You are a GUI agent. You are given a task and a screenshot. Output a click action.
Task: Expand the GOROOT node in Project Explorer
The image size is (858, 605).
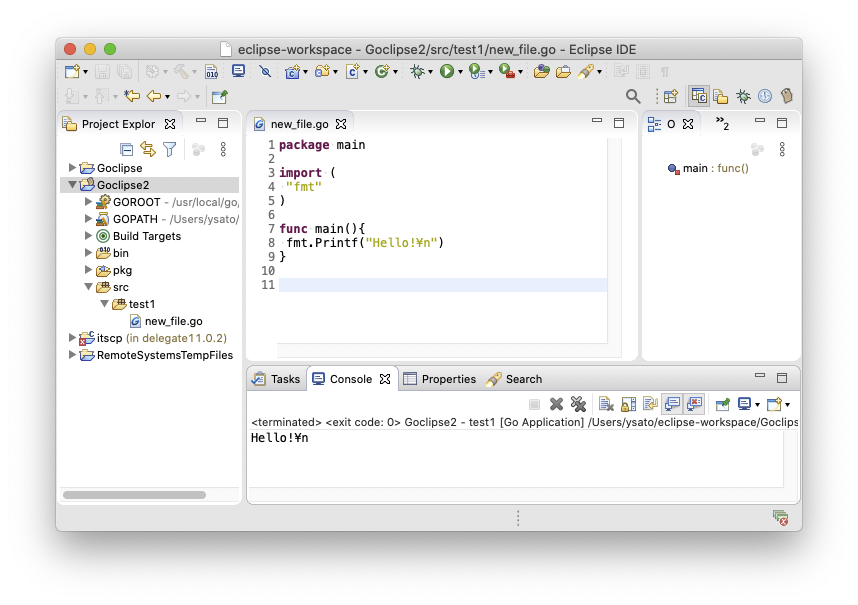point(88,202)
